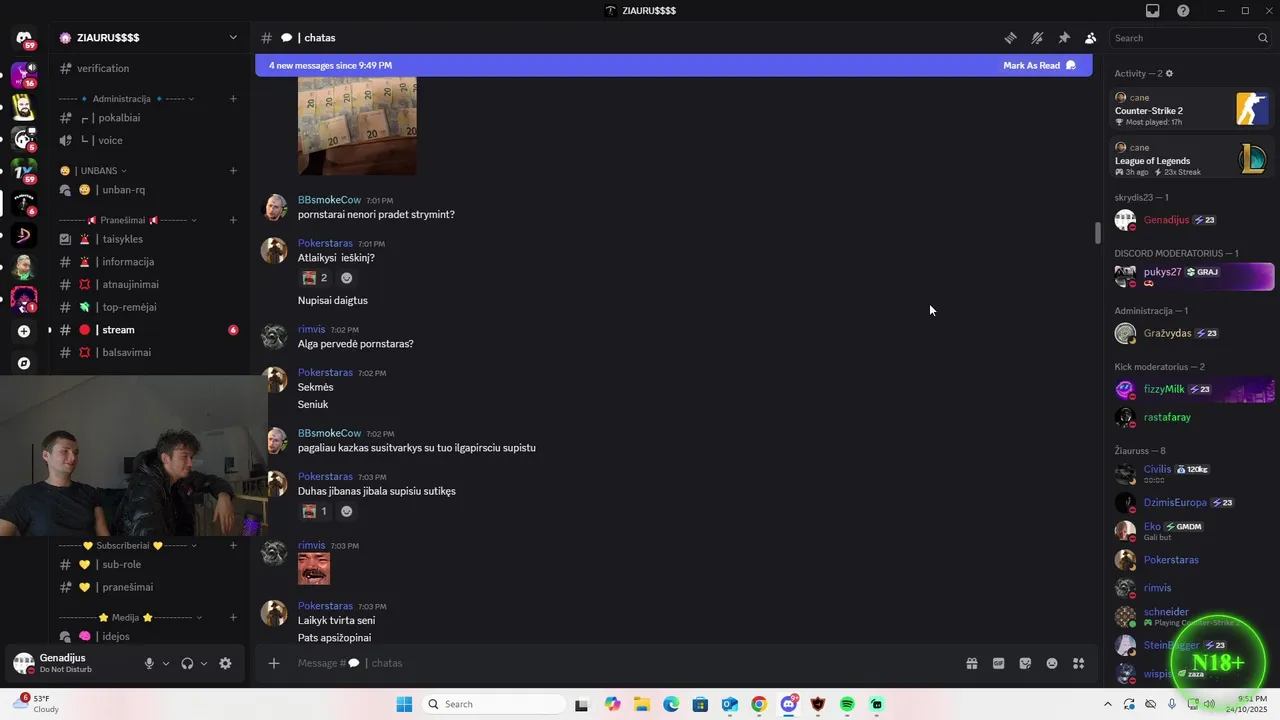Collapse the Medija category
This screenshot has width=1280, height=720.
131,618
